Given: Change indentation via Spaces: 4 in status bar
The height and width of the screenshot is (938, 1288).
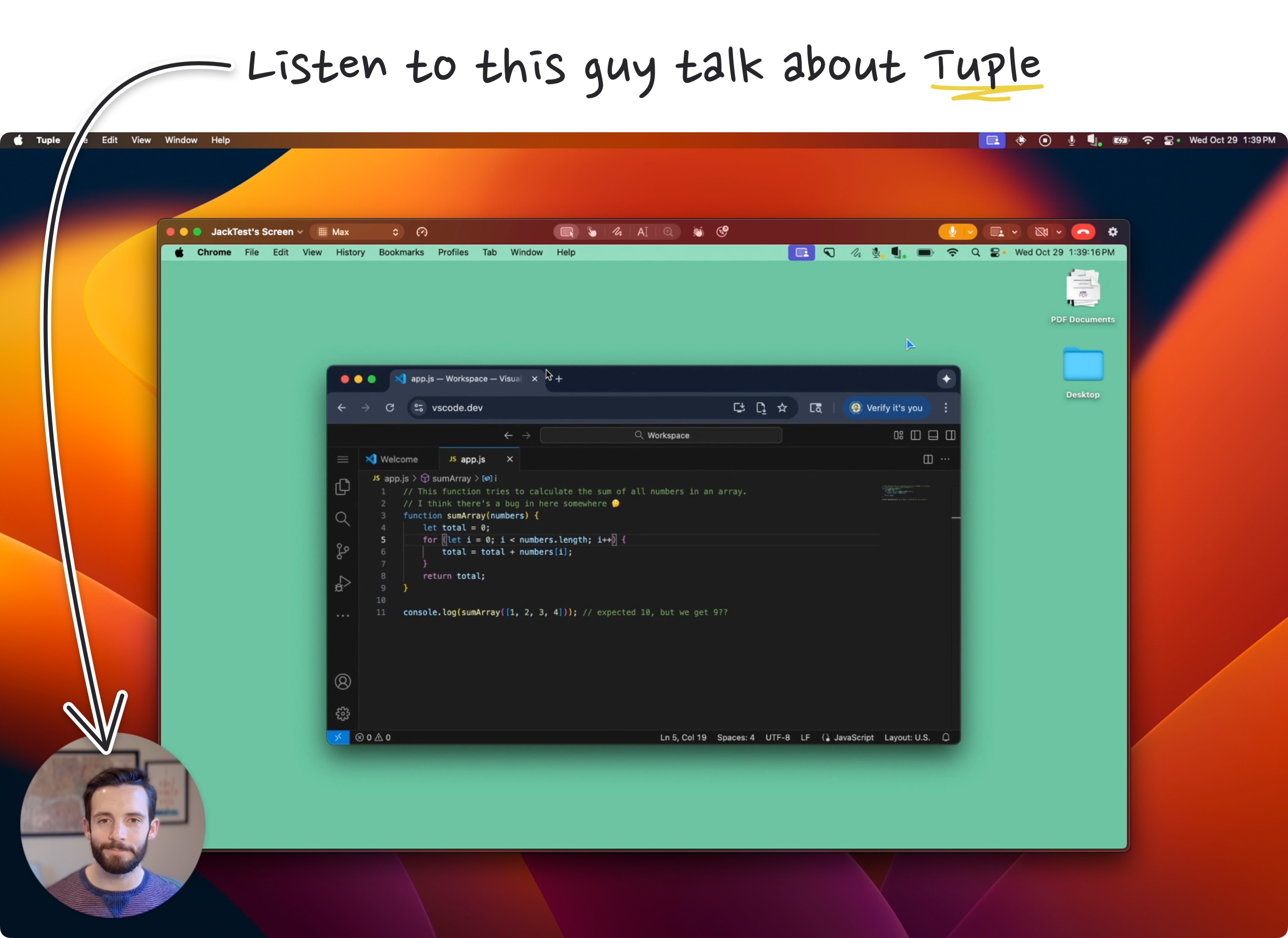Looking at the screenshot, I should point(736,737).
